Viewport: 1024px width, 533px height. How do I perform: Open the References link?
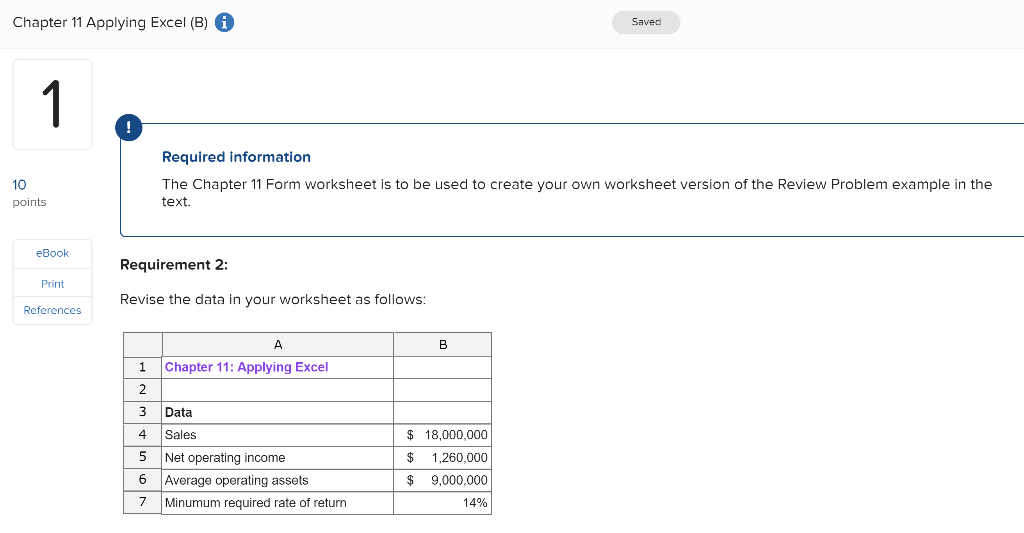click(x=52, y=310)
